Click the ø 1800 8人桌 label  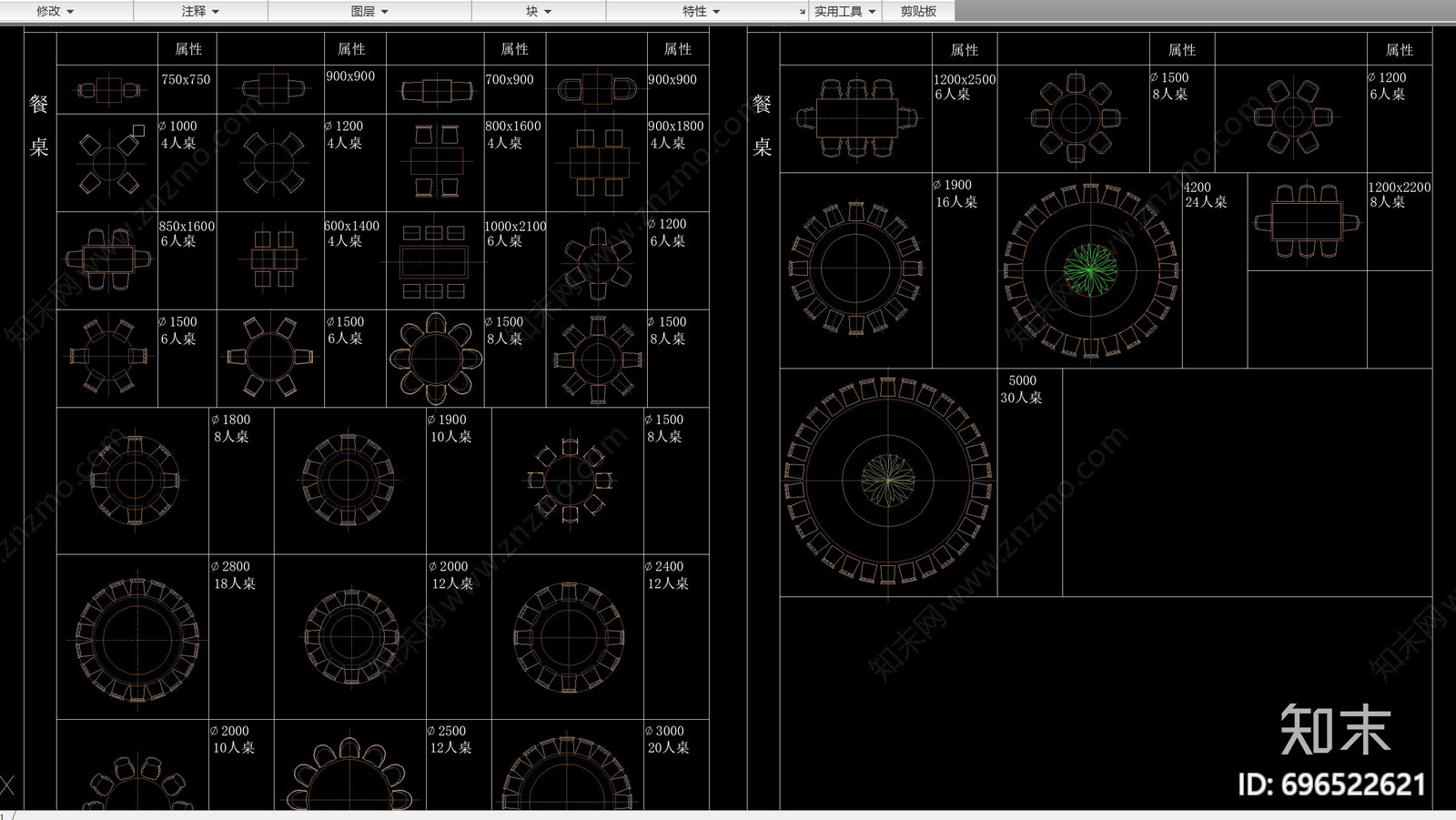[x=231, y=428]
